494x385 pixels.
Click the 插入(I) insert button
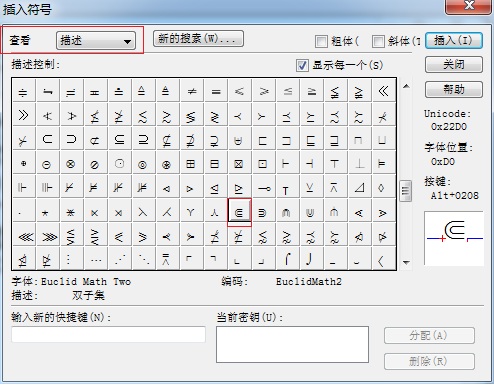coord(454,41)
